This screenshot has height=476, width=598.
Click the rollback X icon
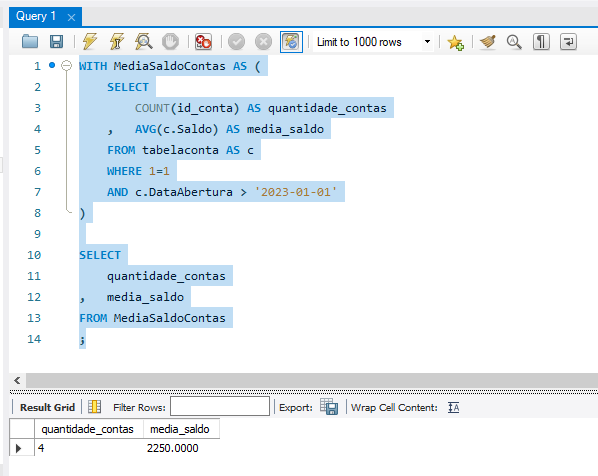point(263,42)
